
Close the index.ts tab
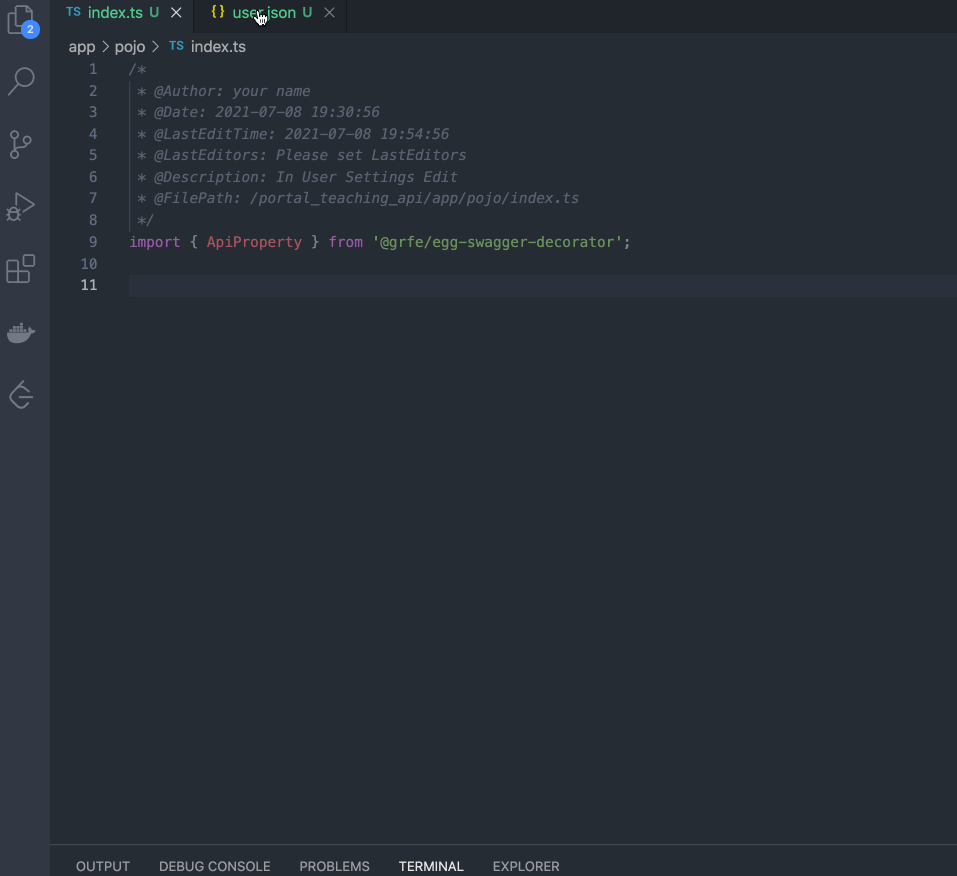tap(176, 13)
